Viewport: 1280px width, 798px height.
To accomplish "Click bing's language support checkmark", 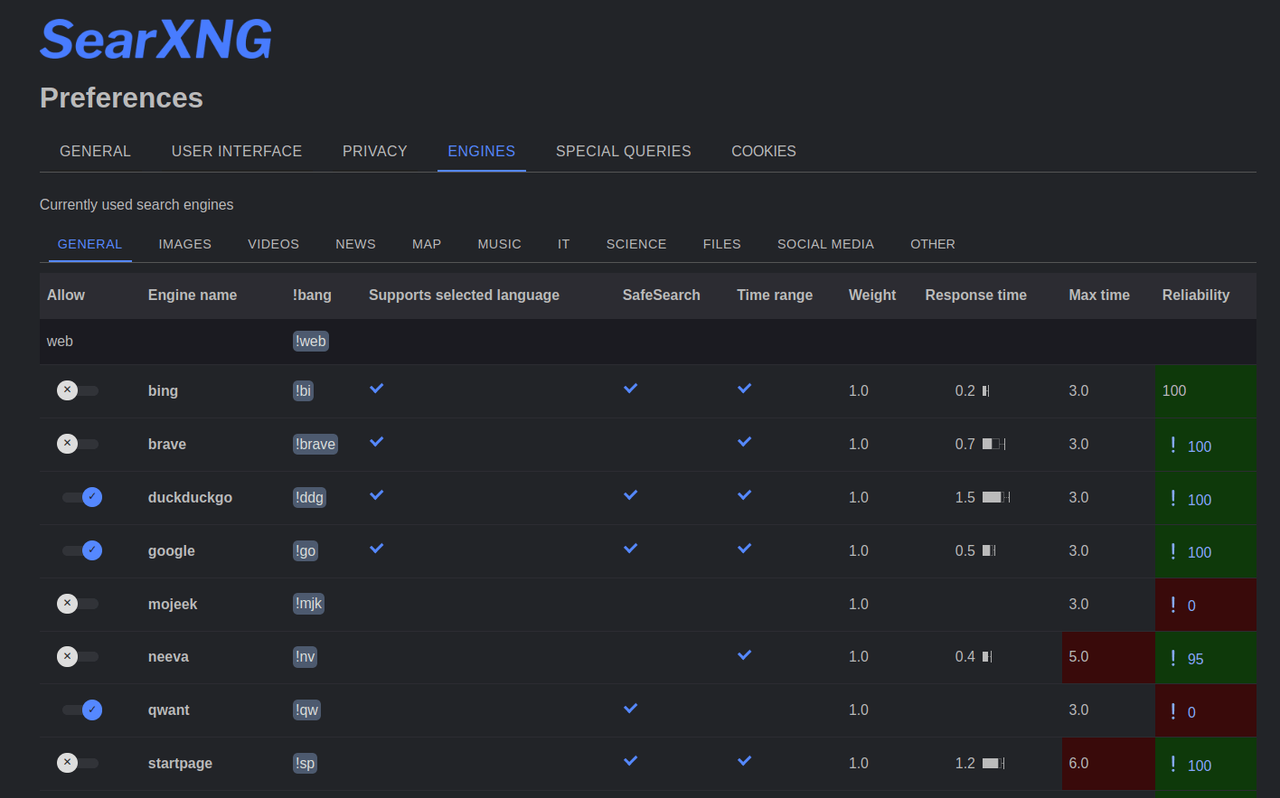I will tap(377, 388).
